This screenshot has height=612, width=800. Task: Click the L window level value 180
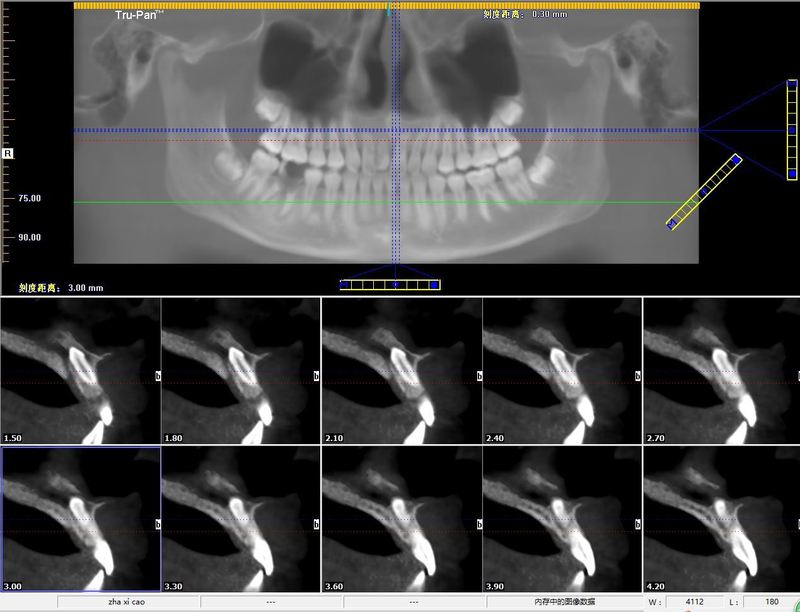[x=772, y=602]
